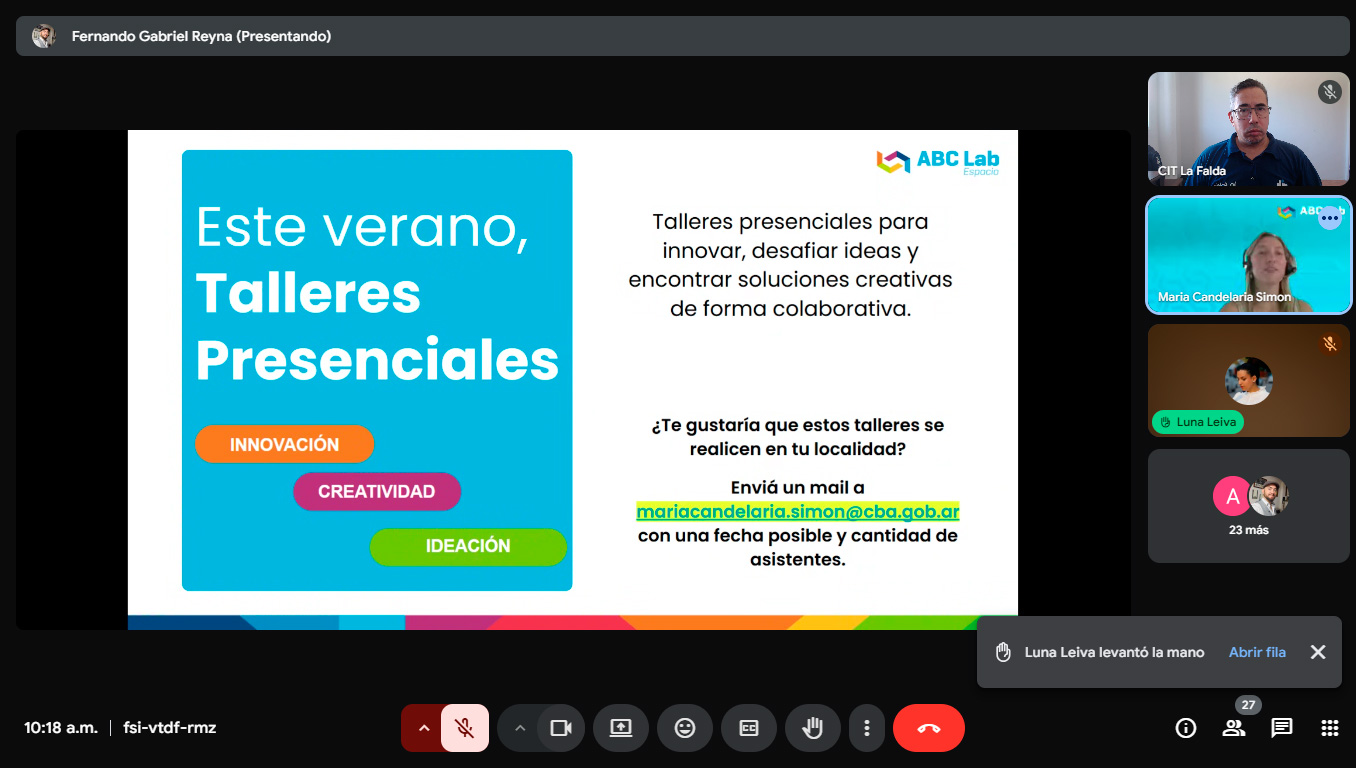This screenshot has height=768, width=1356.
Task: Expand video settings arrow beside camera
Action: click(519, 728)
